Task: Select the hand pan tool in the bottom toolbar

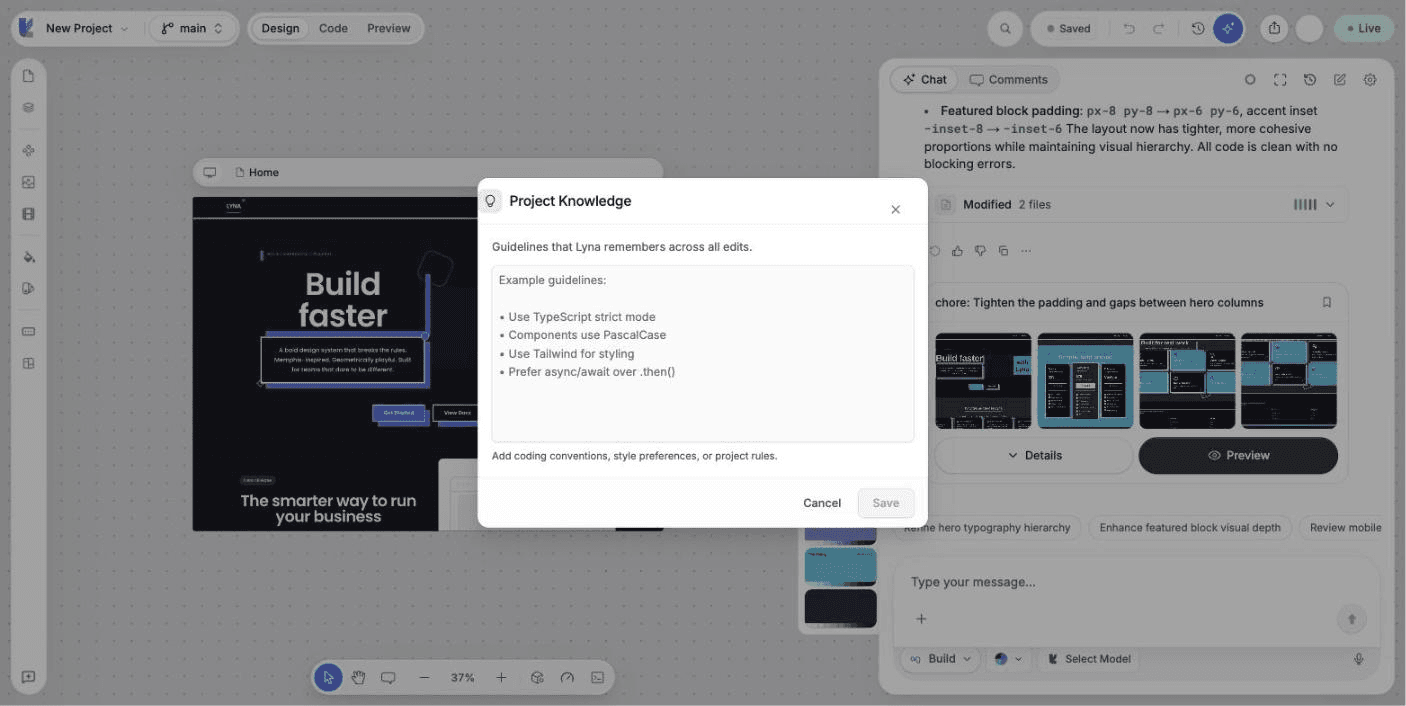Action: click(358, 677)
